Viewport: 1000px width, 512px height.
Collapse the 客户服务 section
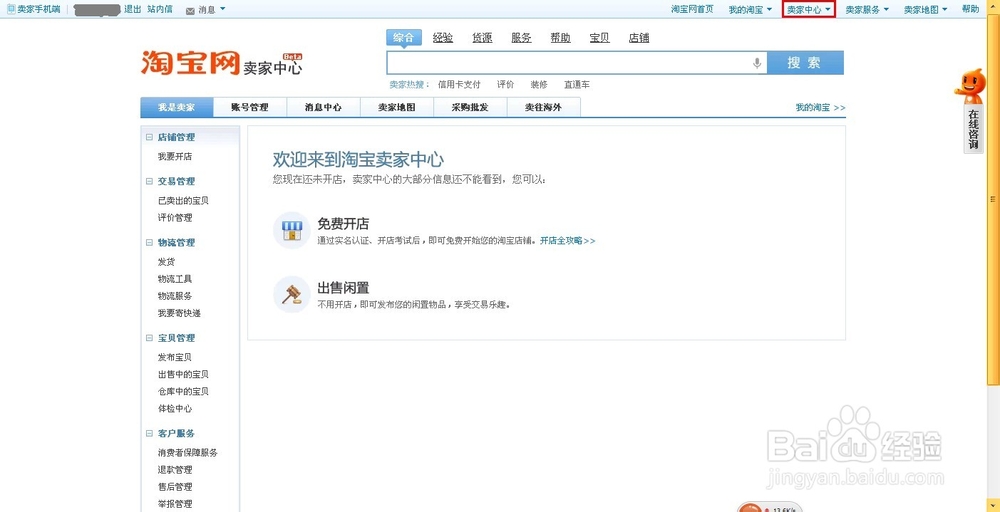coord(149,434)
